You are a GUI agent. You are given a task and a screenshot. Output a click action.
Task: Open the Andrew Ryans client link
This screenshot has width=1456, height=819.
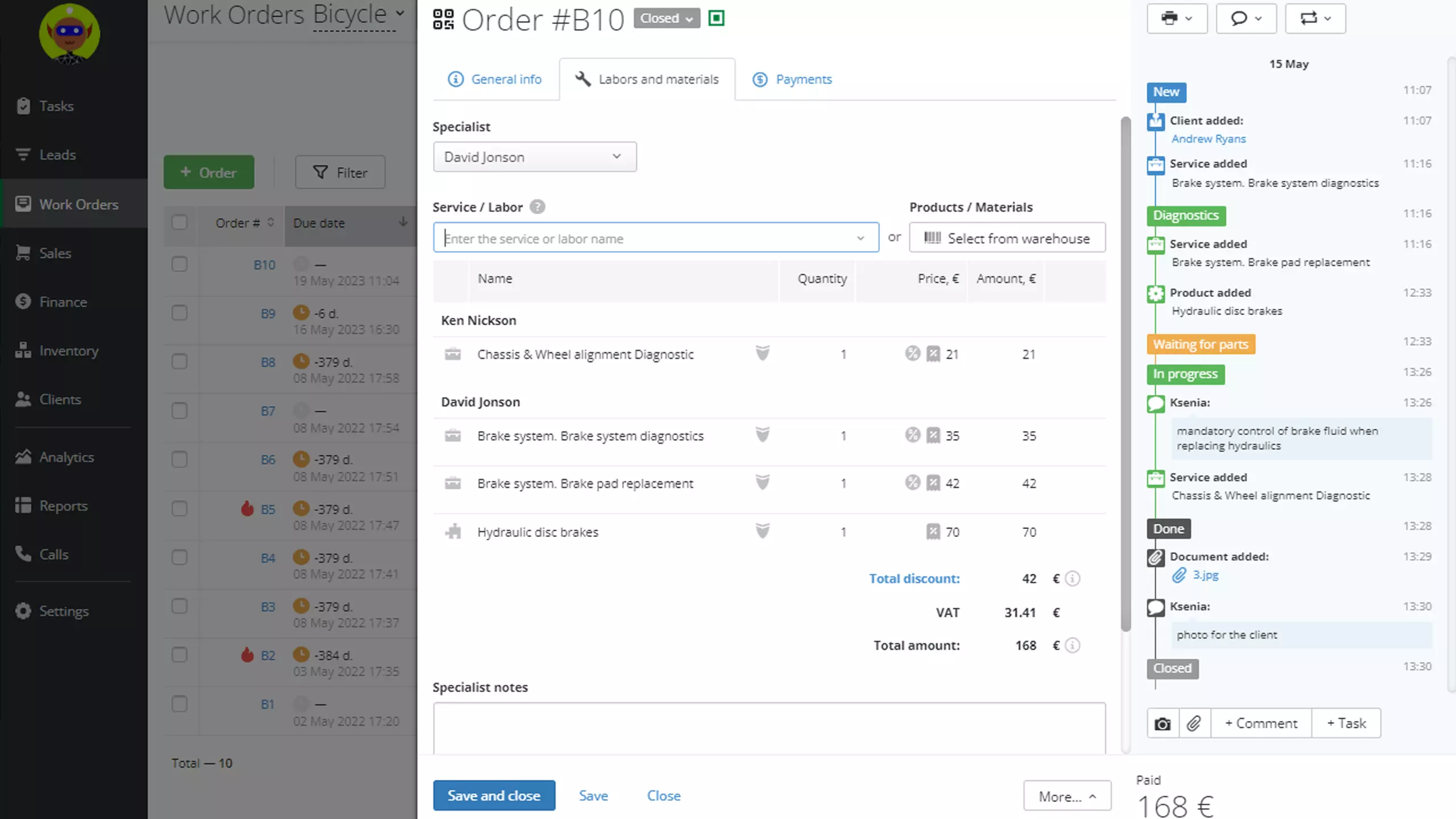tap(1209, 139)
